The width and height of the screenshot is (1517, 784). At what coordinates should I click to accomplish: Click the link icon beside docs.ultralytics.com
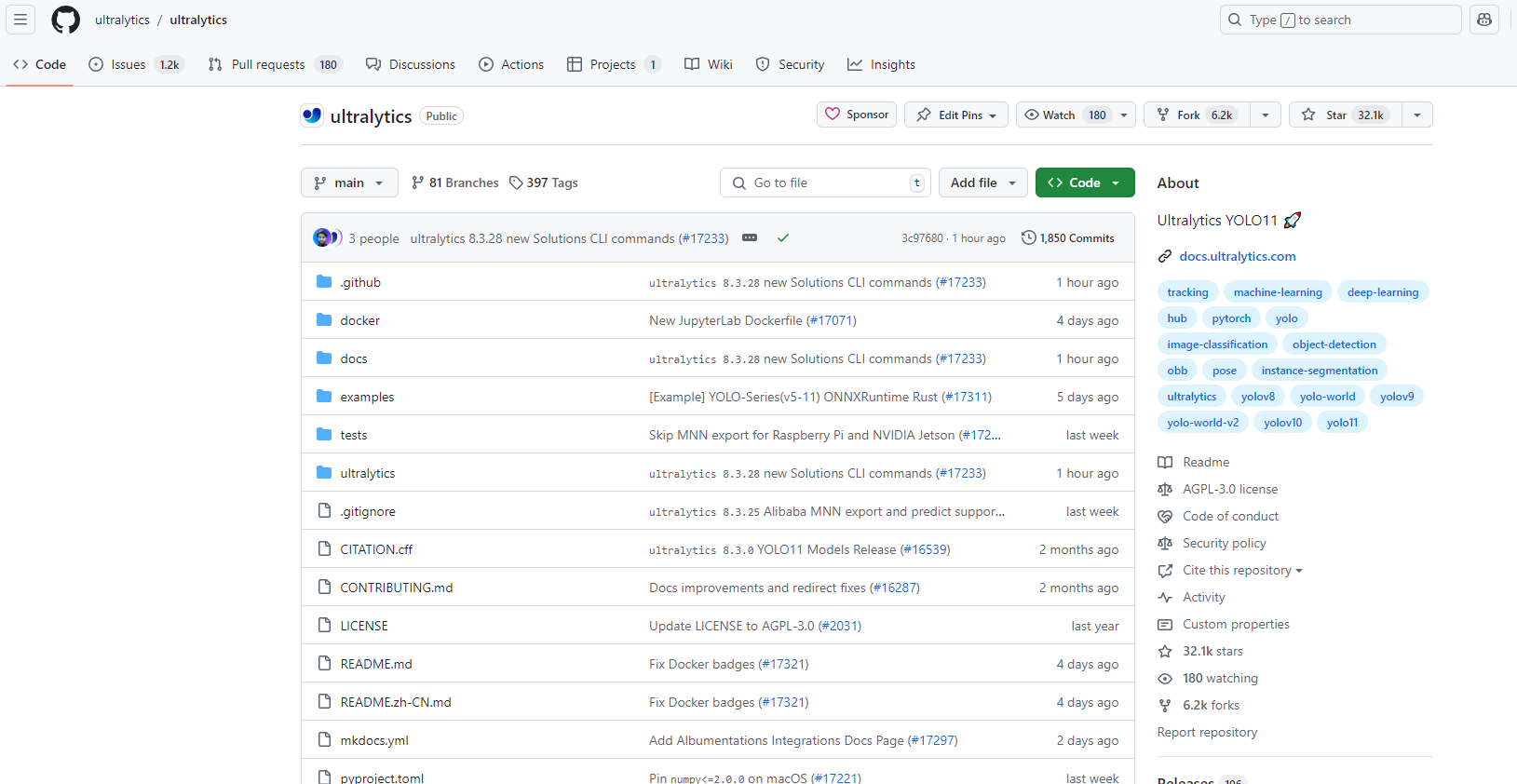click(1165, 256)
